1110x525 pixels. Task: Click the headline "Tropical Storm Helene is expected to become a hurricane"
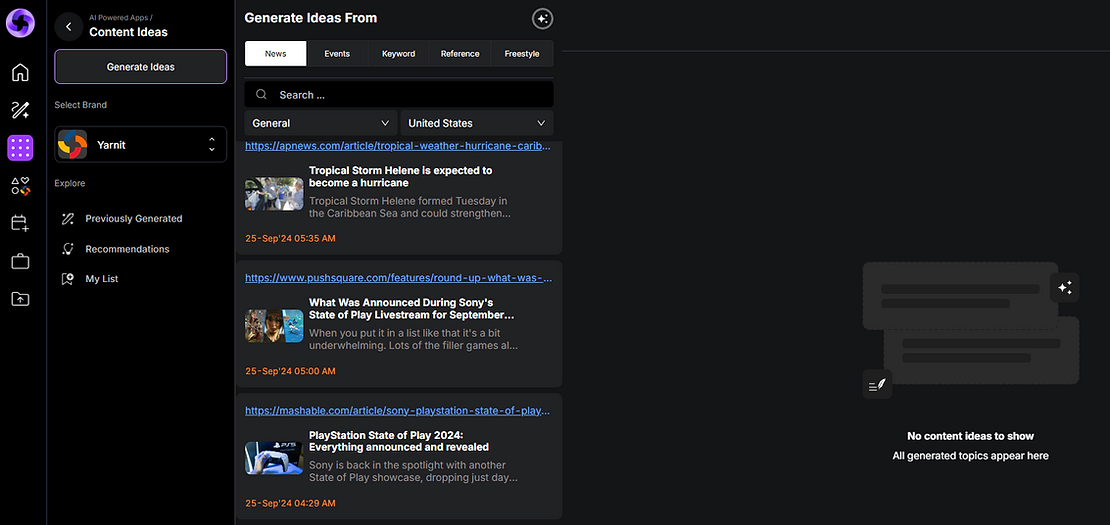click(x=401, y=177)
